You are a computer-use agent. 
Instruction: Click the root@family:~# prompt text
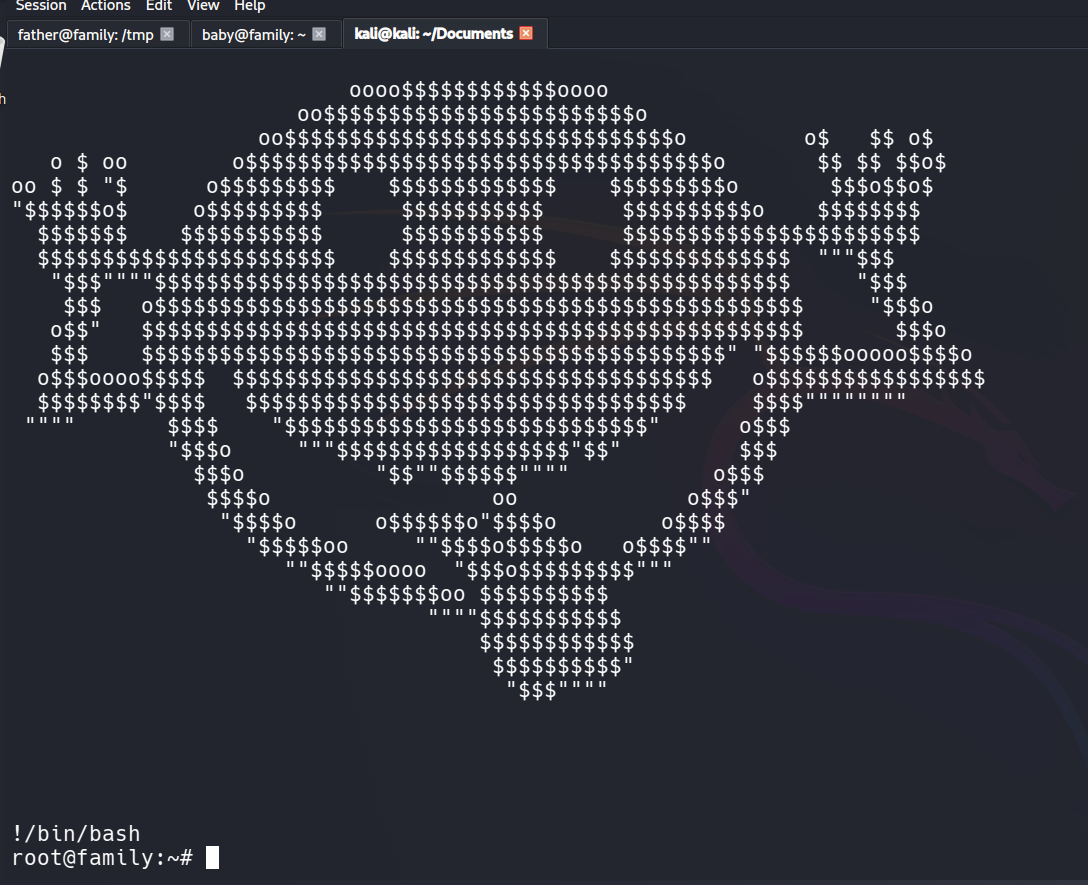100,857
